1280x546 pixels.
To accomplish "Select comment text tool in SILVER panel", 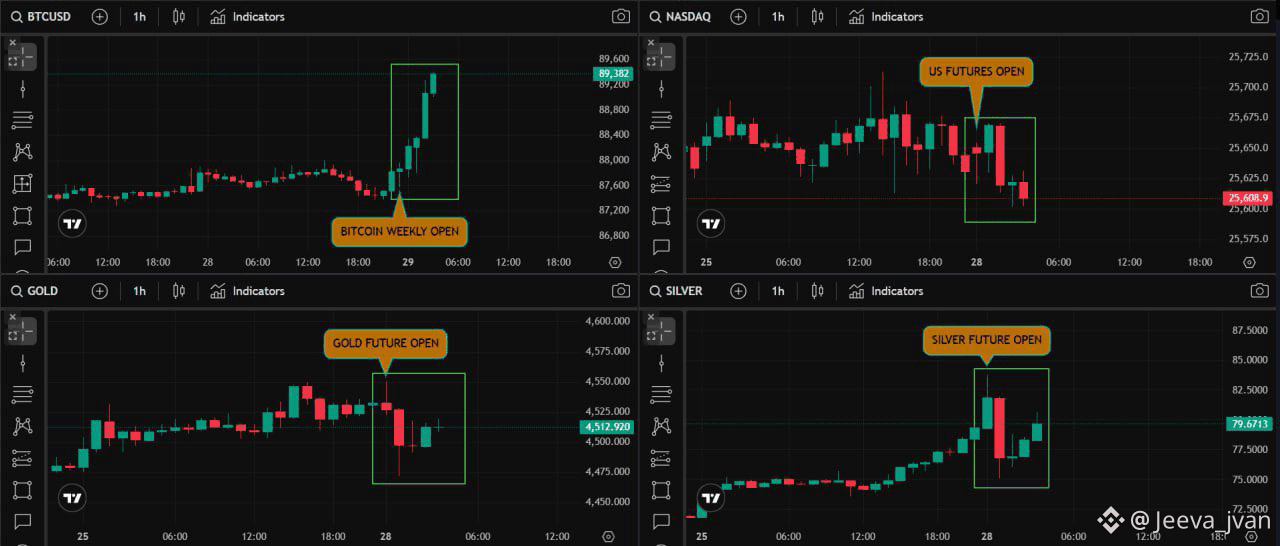I will 660,521.
